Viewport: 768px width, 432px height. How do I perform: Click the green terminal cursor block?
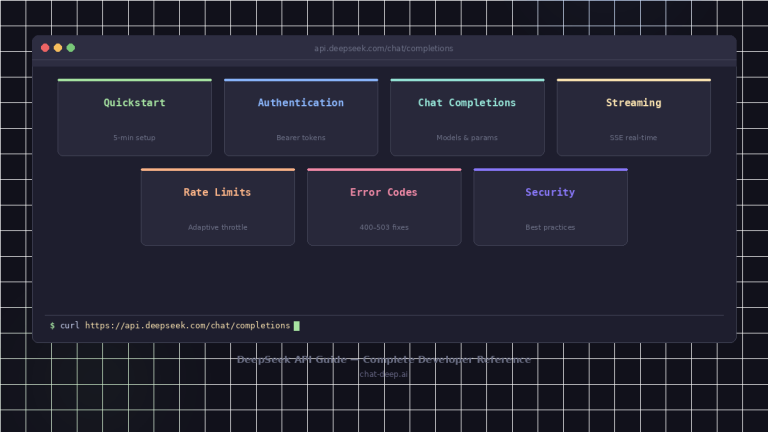pos(296,326)
